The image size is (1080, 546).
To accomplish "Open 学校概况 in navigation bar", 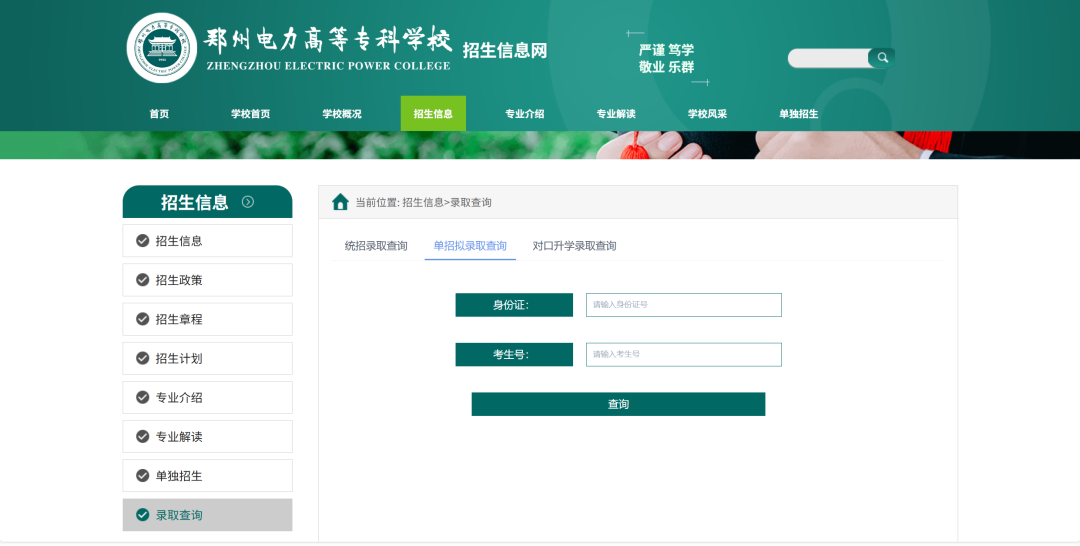I will point(341,114).
